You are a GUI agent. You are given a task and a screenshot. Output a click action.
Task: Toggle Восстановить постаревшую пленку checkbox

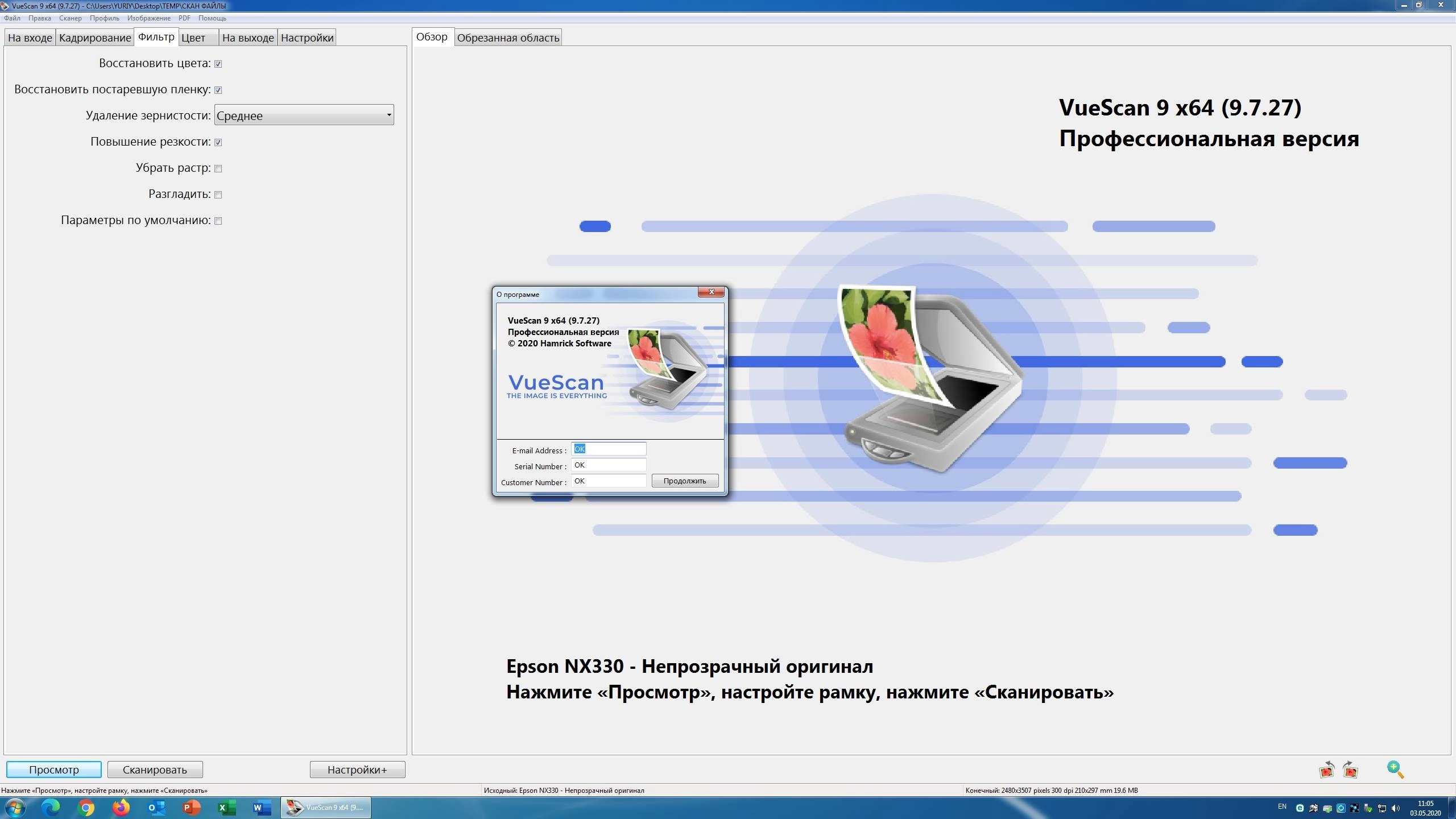(x=218, y=90)
